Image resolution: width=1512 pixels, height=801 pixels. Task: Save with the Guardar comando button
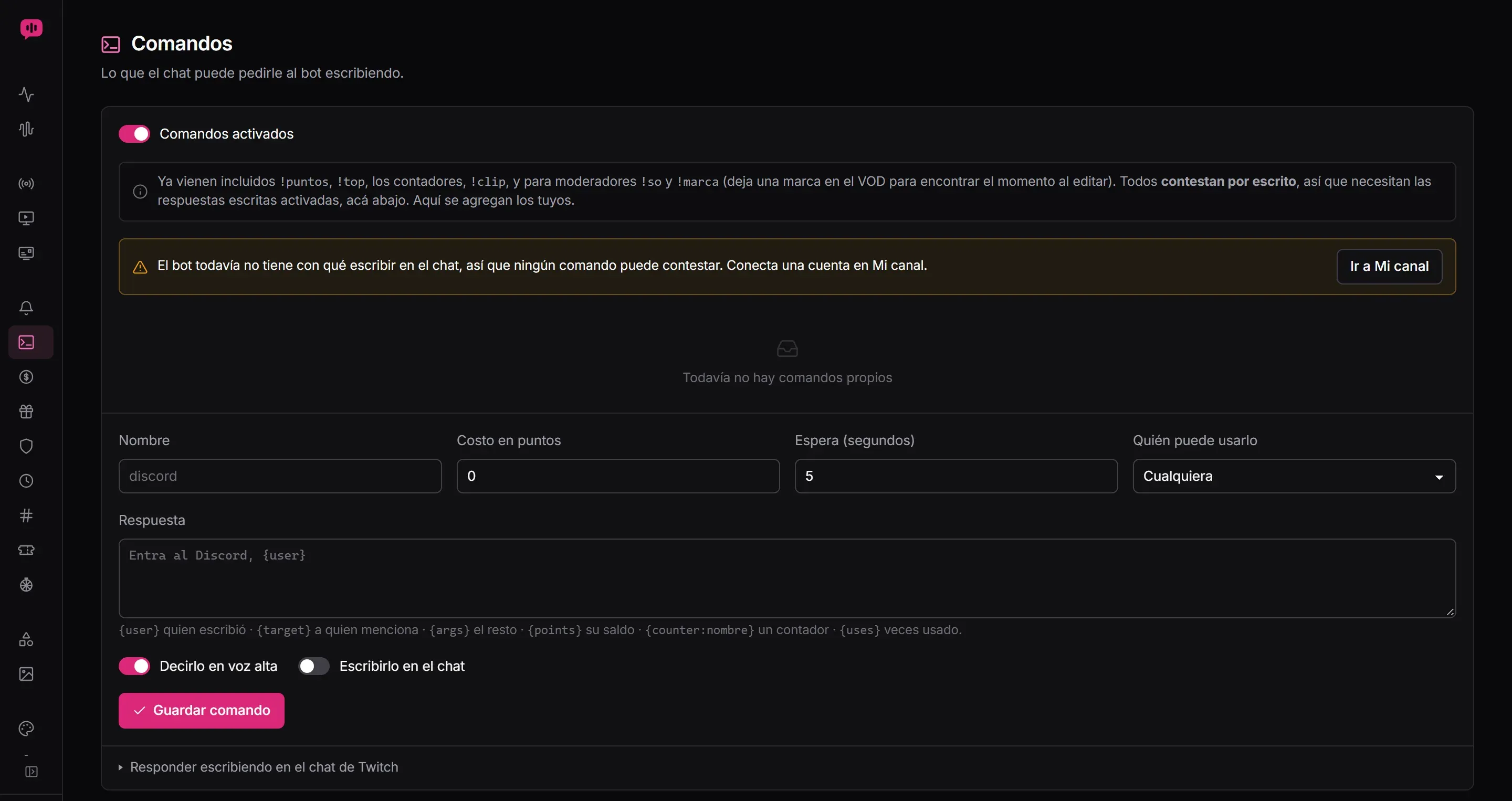pyautogui.click(x=201, y=711)
